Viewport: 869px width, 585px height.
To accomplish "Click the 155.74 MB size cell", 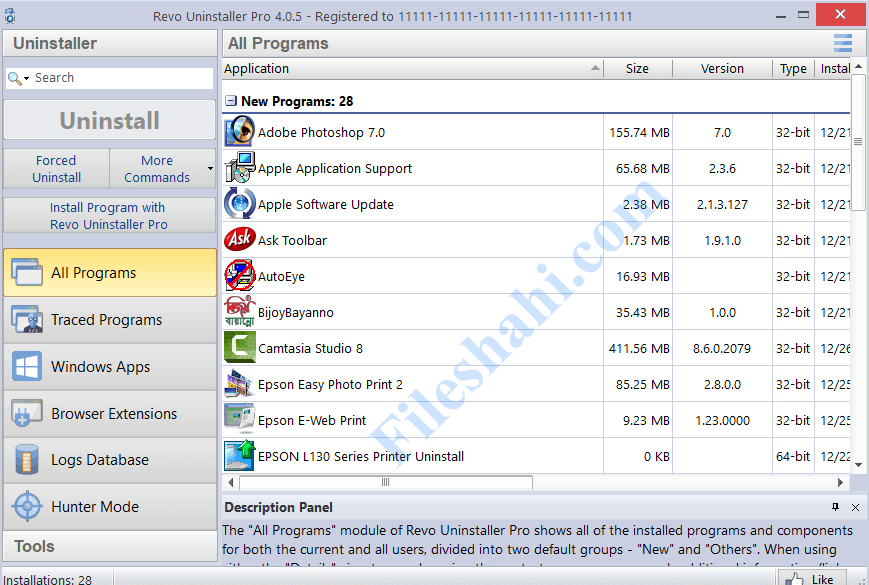I will coord(639,132).
